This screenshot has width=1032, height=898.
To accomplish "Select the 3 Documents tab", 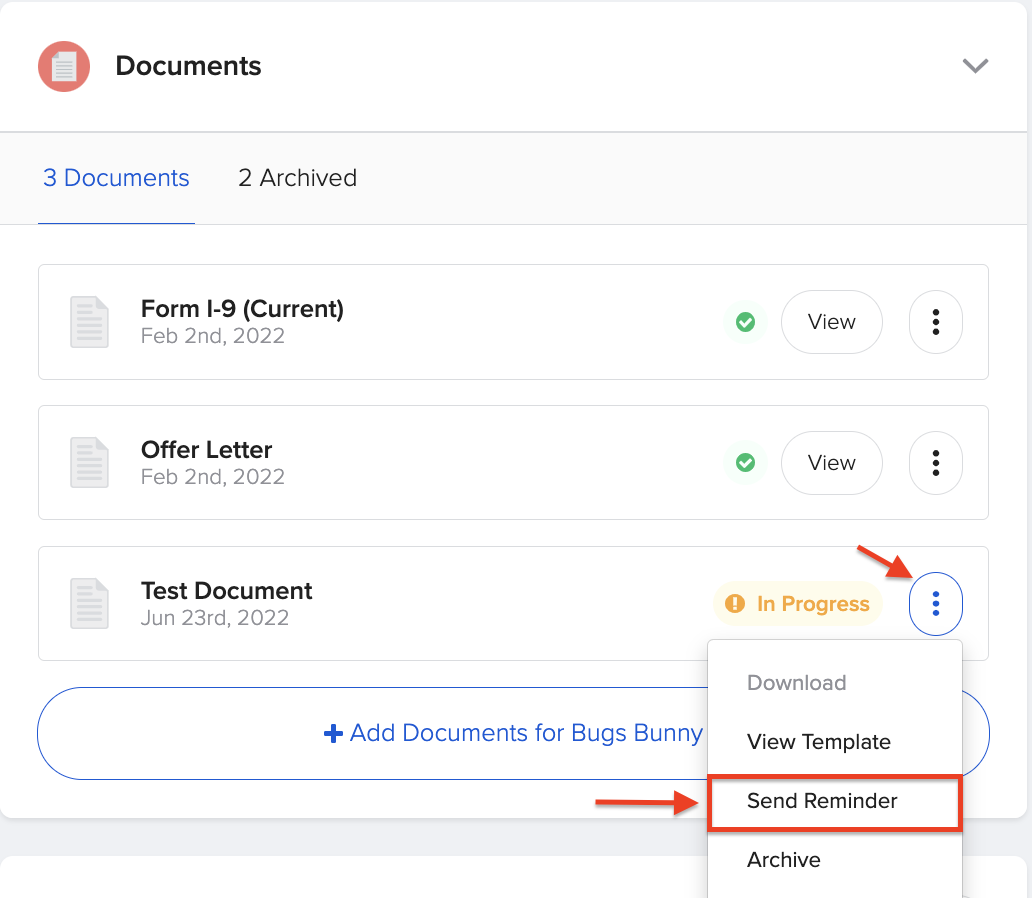I will pos(116,177).
